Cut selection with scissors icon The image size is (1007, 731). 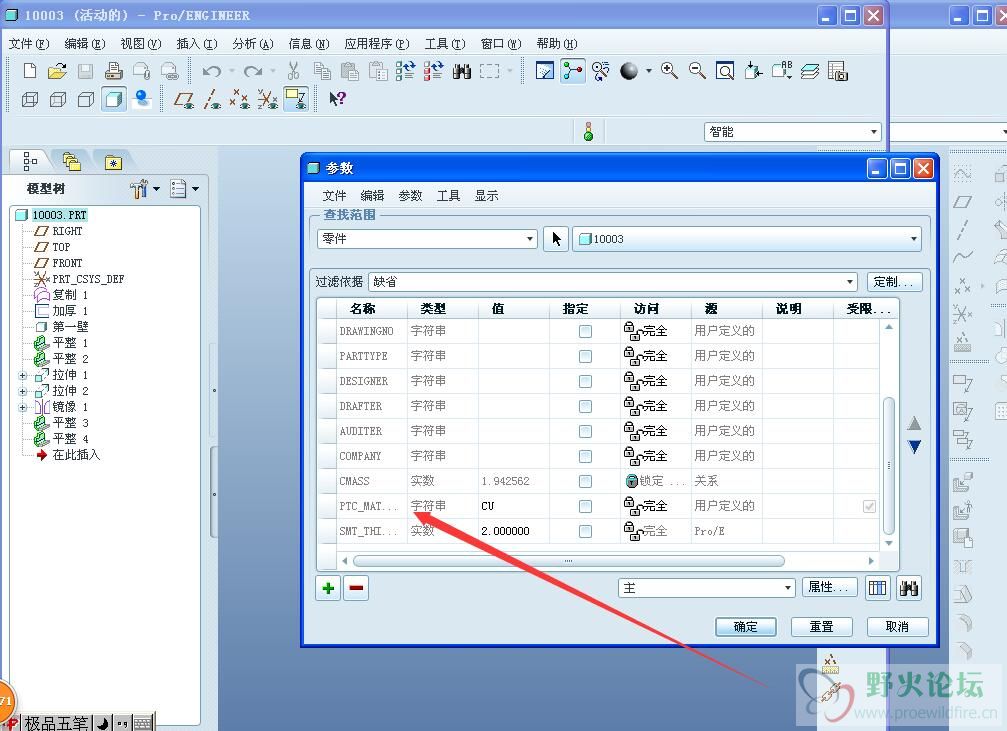(293, 71)
